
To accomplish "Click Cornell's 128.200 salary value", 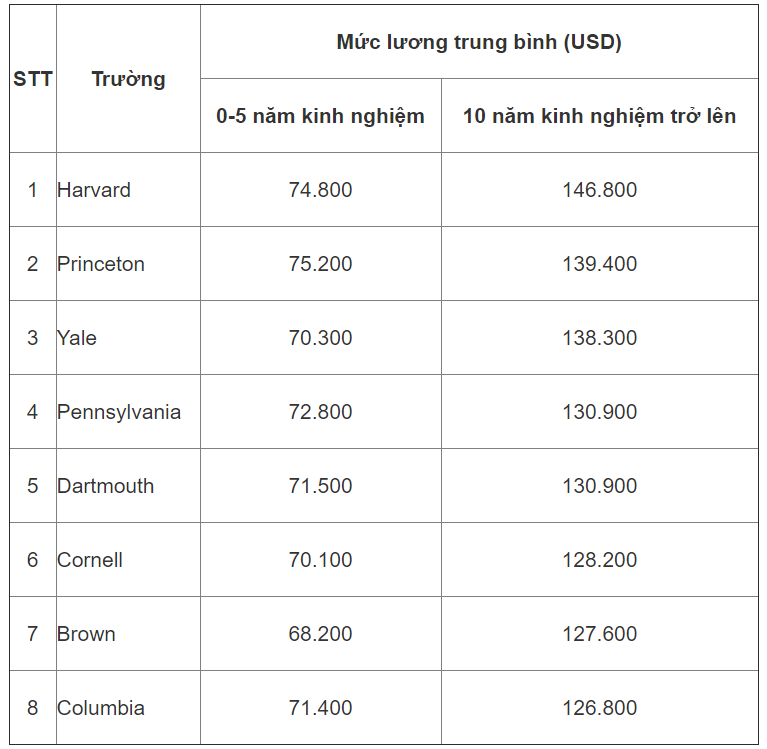I will [599, 560].
